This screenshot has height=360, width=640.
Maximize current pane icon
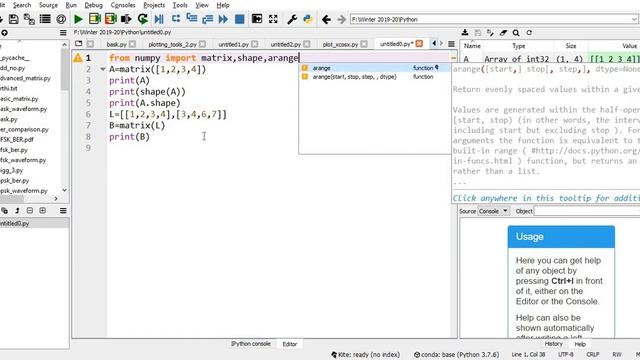[257, 19]
